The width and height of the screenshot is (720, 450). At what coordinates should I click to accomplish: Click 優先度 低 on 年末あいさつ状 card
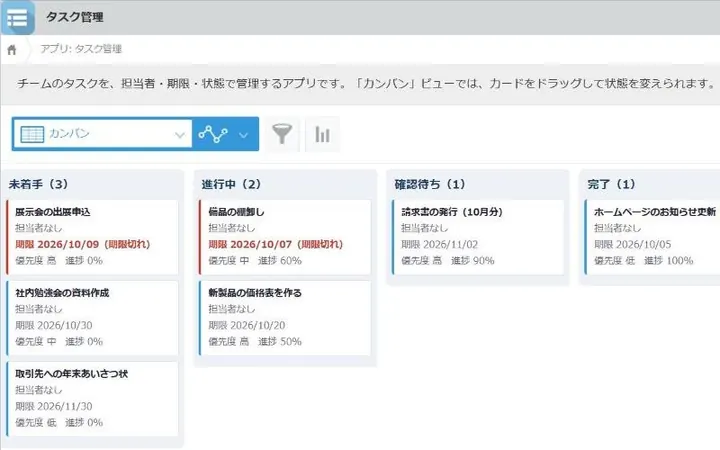click(x=36, y=422)
